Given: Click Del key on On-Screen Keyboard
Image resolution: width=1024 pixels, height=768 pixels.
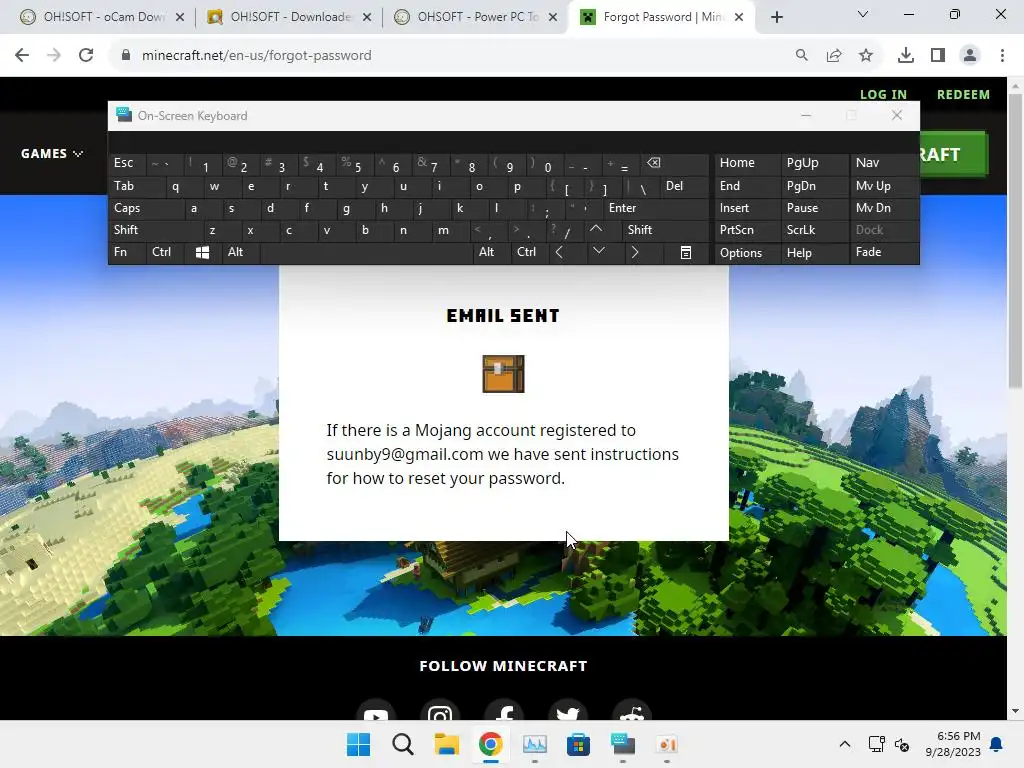Looking at the screenshot, I should 684,186.
